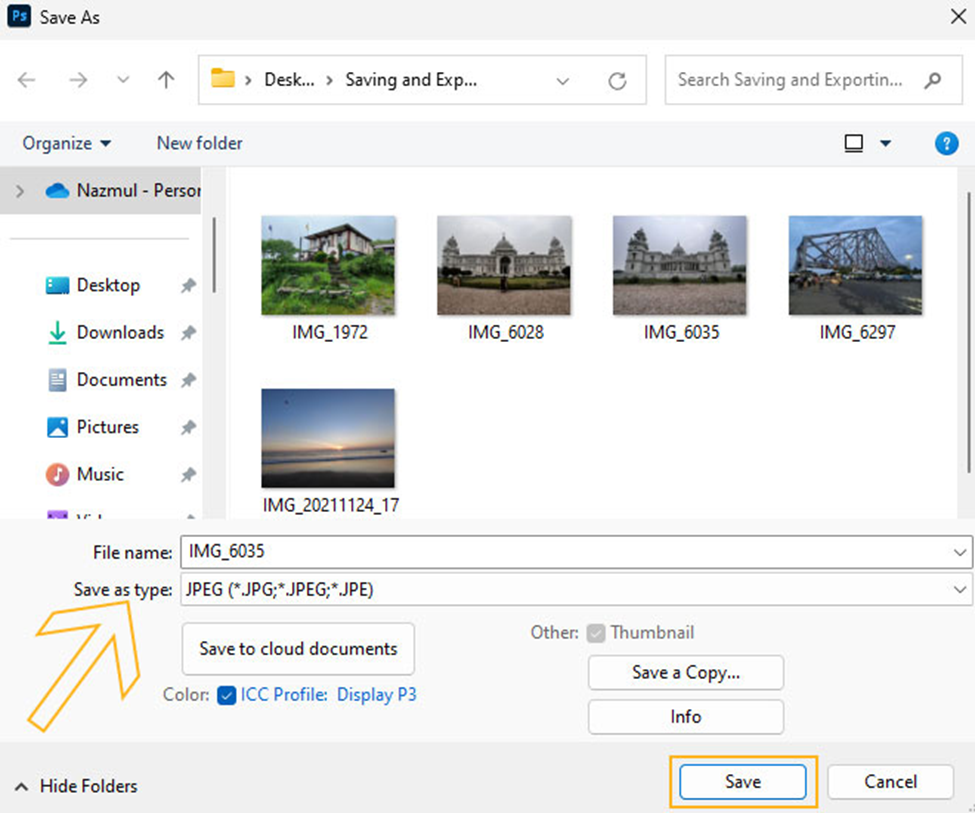Click the Back navigation arrow

pyautogui.click(x=27, y=80)
